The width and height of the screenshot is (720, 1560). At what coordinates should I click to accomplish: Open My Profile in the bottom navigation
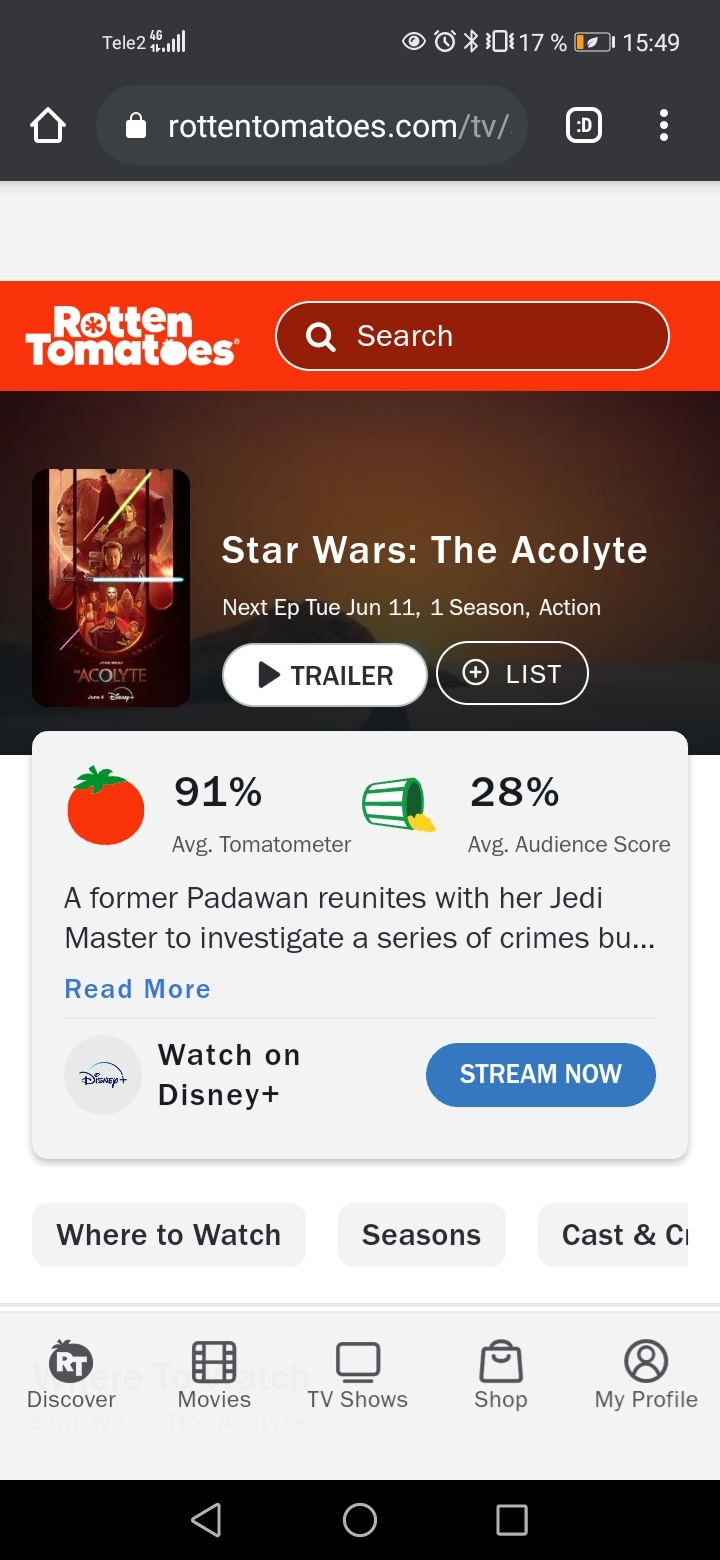point(646,1375)
